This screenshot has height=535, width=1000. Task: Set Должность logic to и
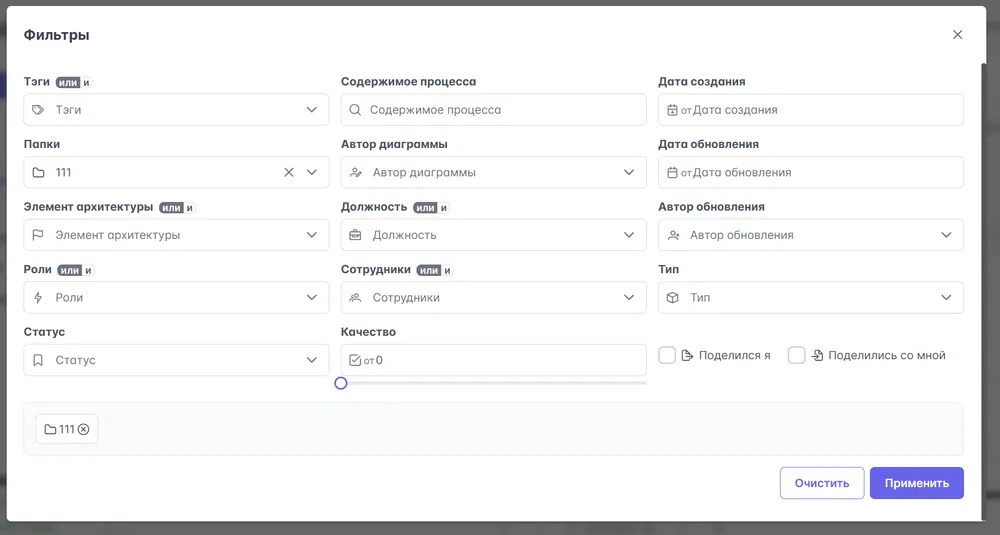pos(443,207)
